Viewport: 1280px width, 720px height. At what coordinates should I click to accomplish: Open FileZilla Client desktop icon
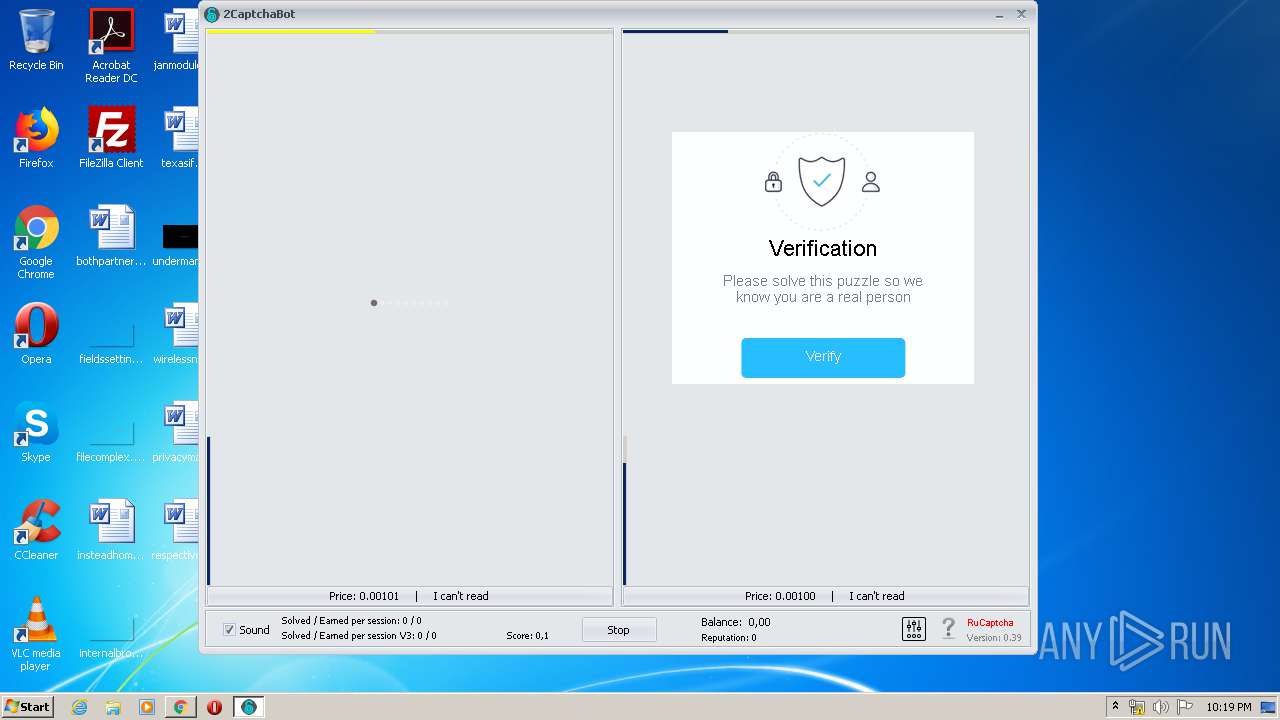111,138
